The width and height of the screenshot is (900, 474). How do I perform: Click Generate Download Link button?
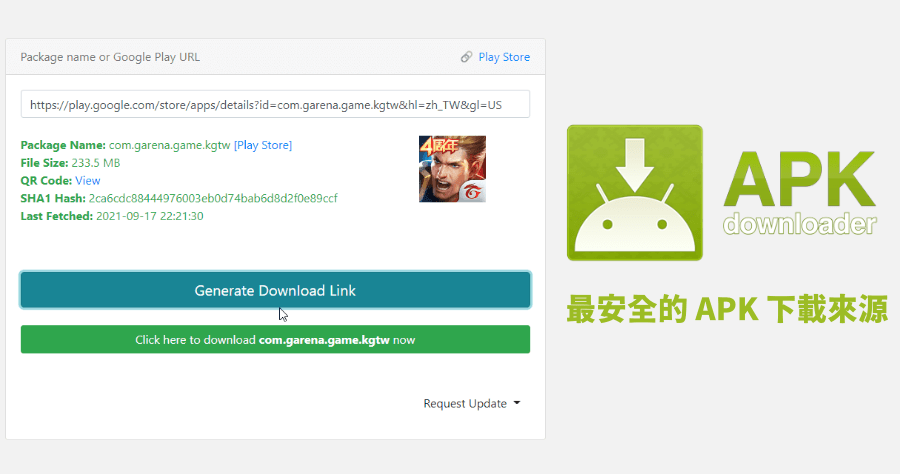point(276,290)
